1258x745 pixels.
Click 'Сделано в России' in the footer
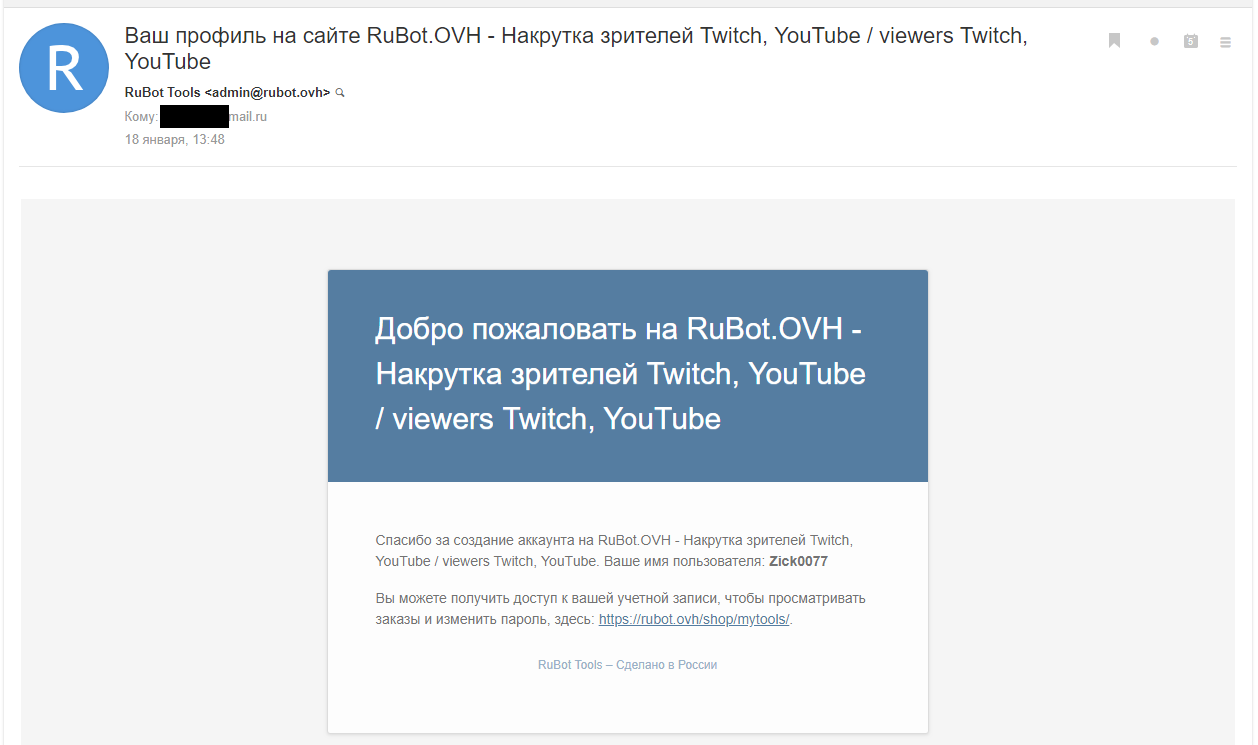point(666,665)
